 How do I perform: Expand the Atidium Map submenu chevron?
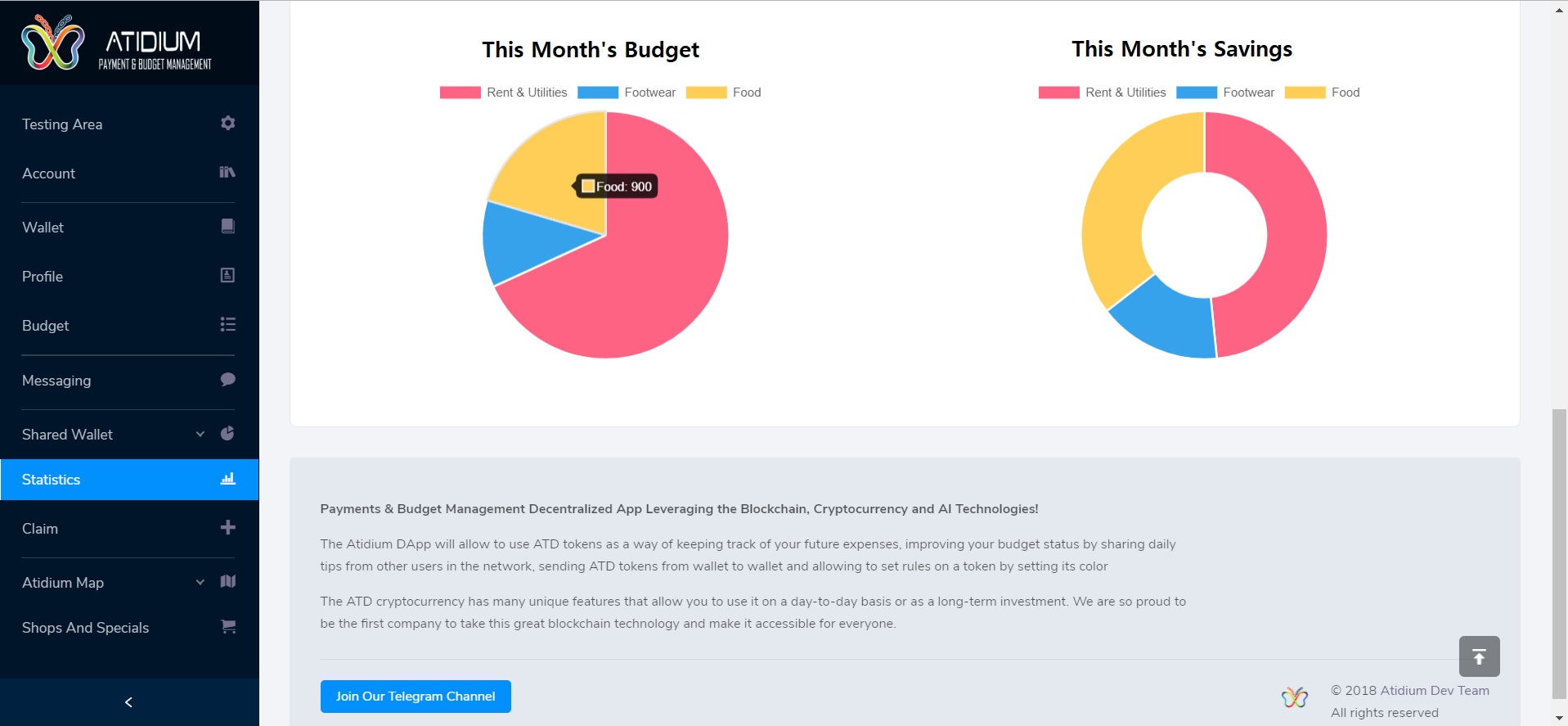[200, 582]
